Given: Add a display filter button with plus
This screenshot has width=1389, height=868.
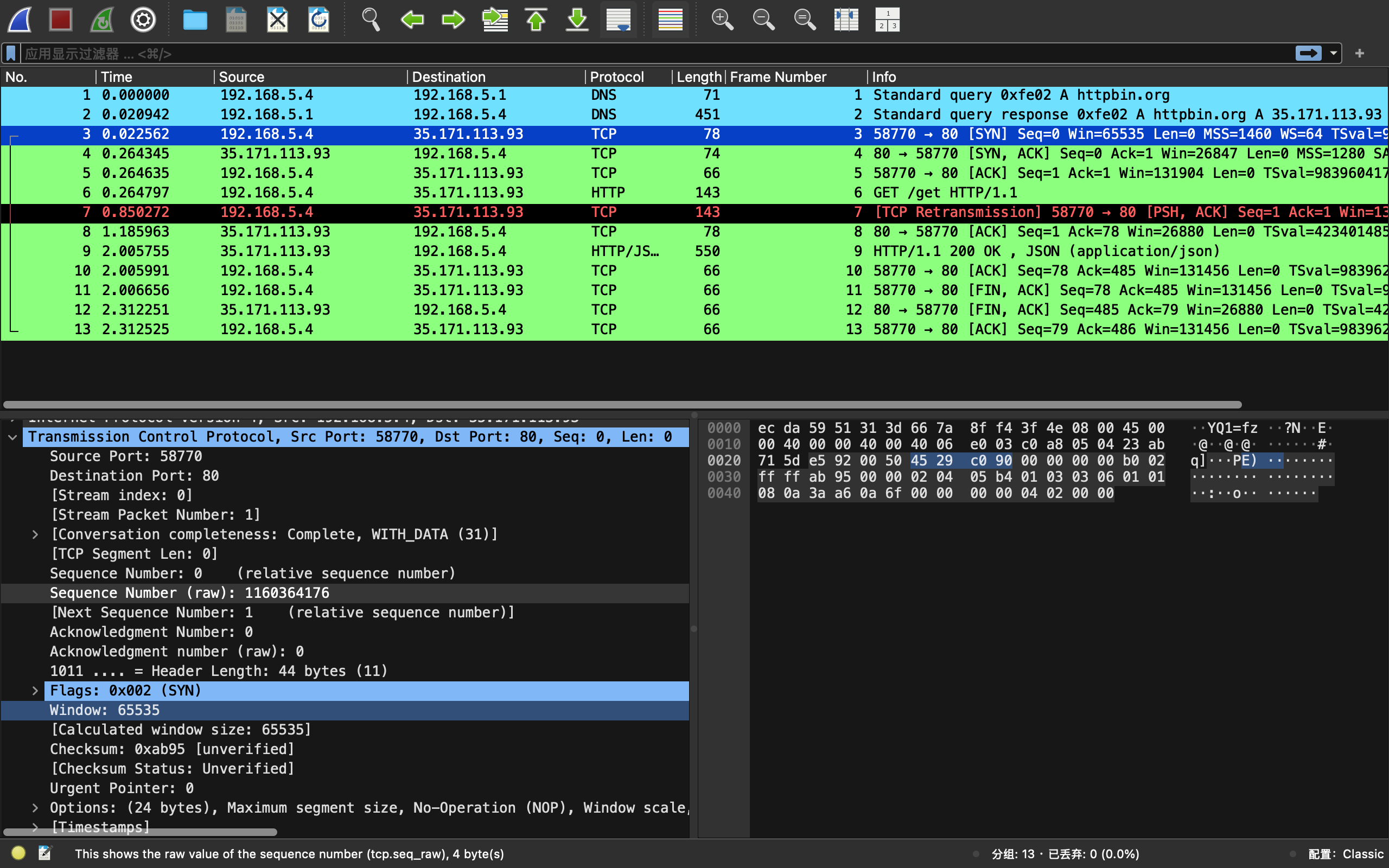Looking at the screenshot, I should 1359,53.
